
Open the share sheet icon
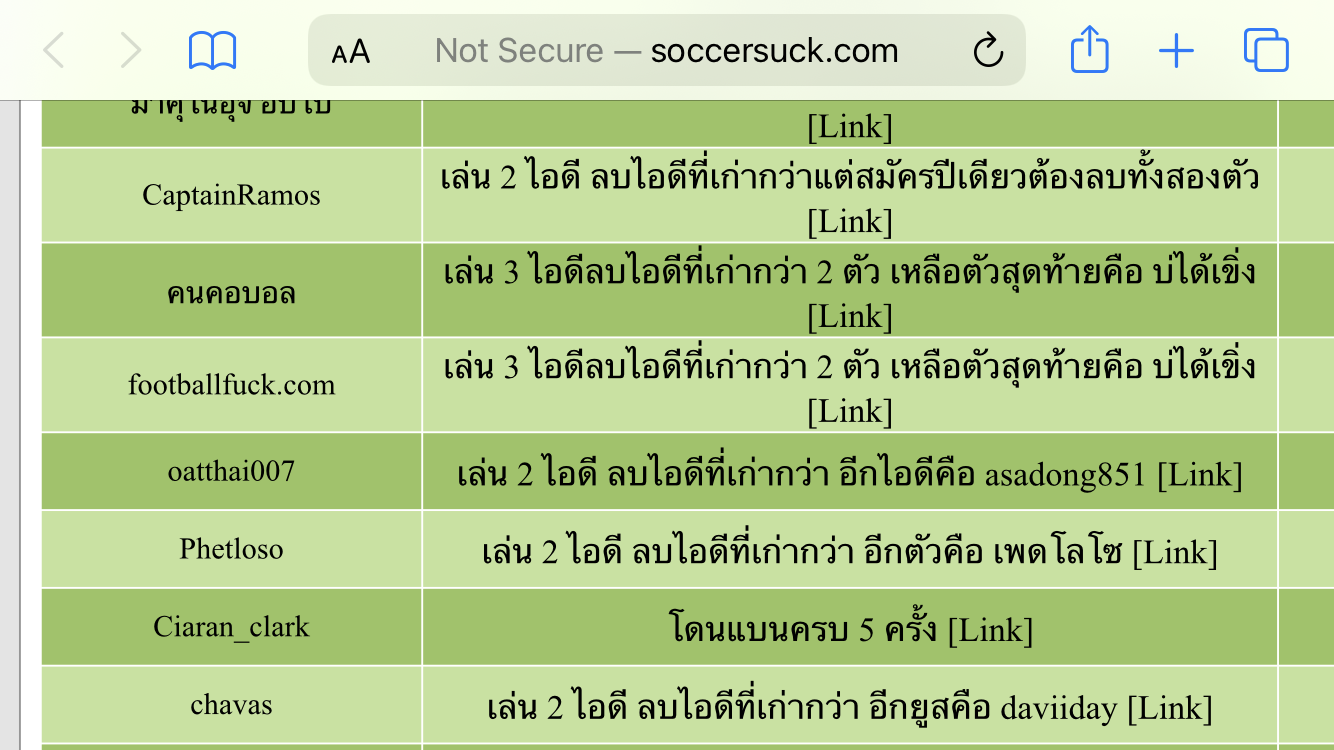point(1089,49)
